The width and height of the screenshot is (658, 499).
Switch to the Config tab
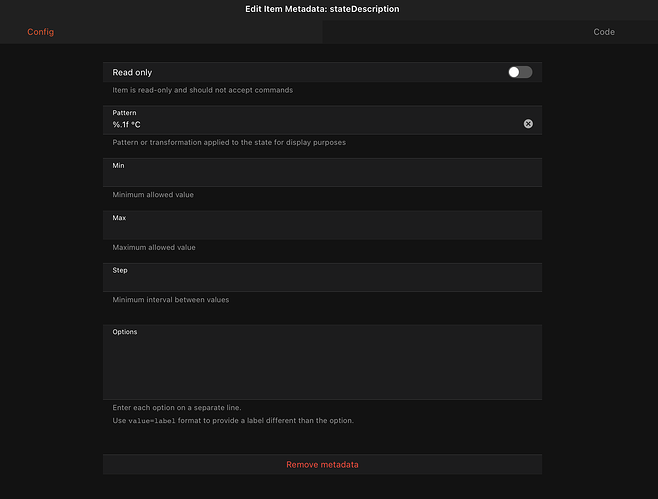[41, 32]
